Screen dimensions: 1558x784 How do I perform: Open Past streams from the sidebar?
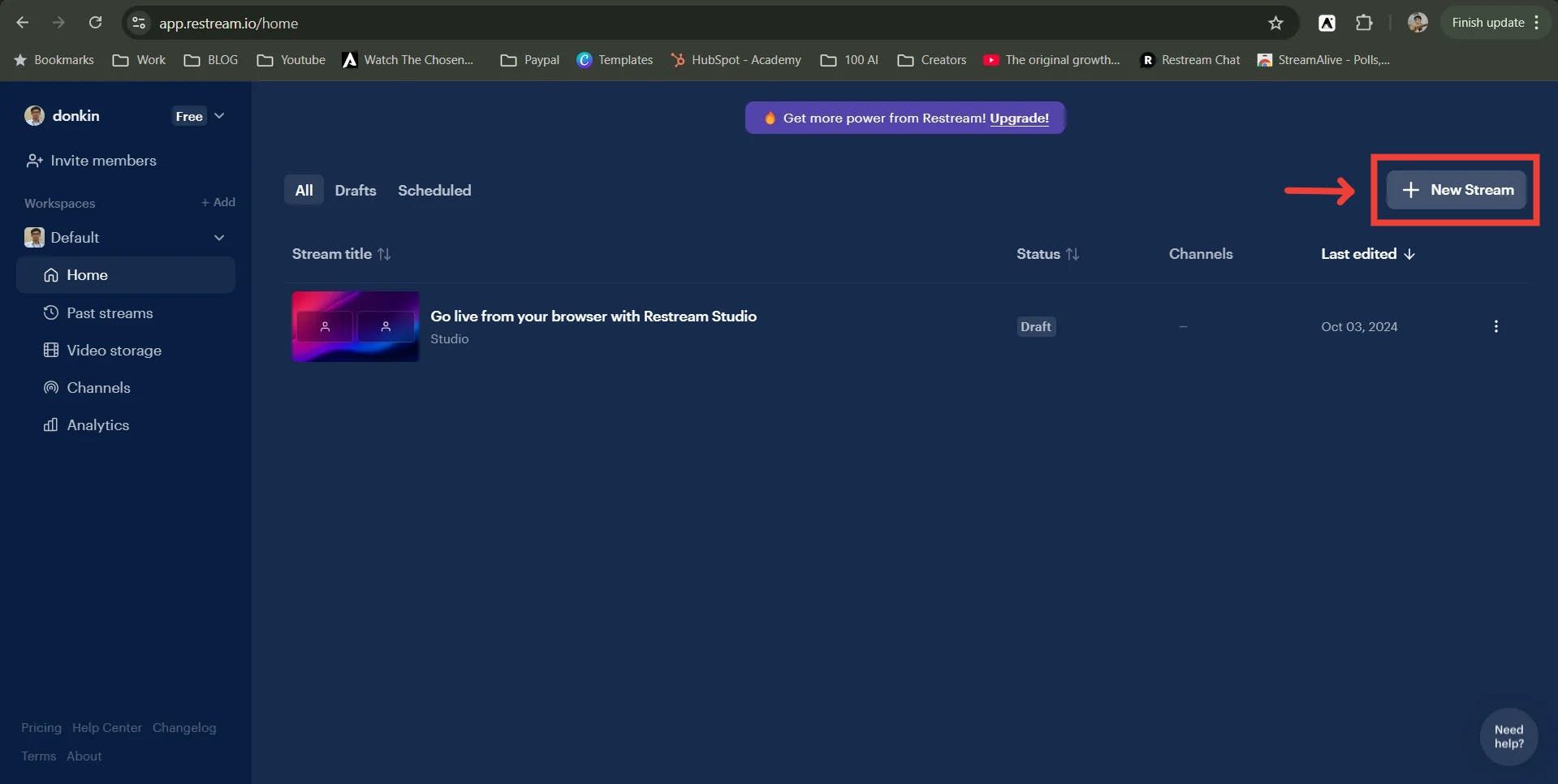pyautogui.click(x=98, y=313)
